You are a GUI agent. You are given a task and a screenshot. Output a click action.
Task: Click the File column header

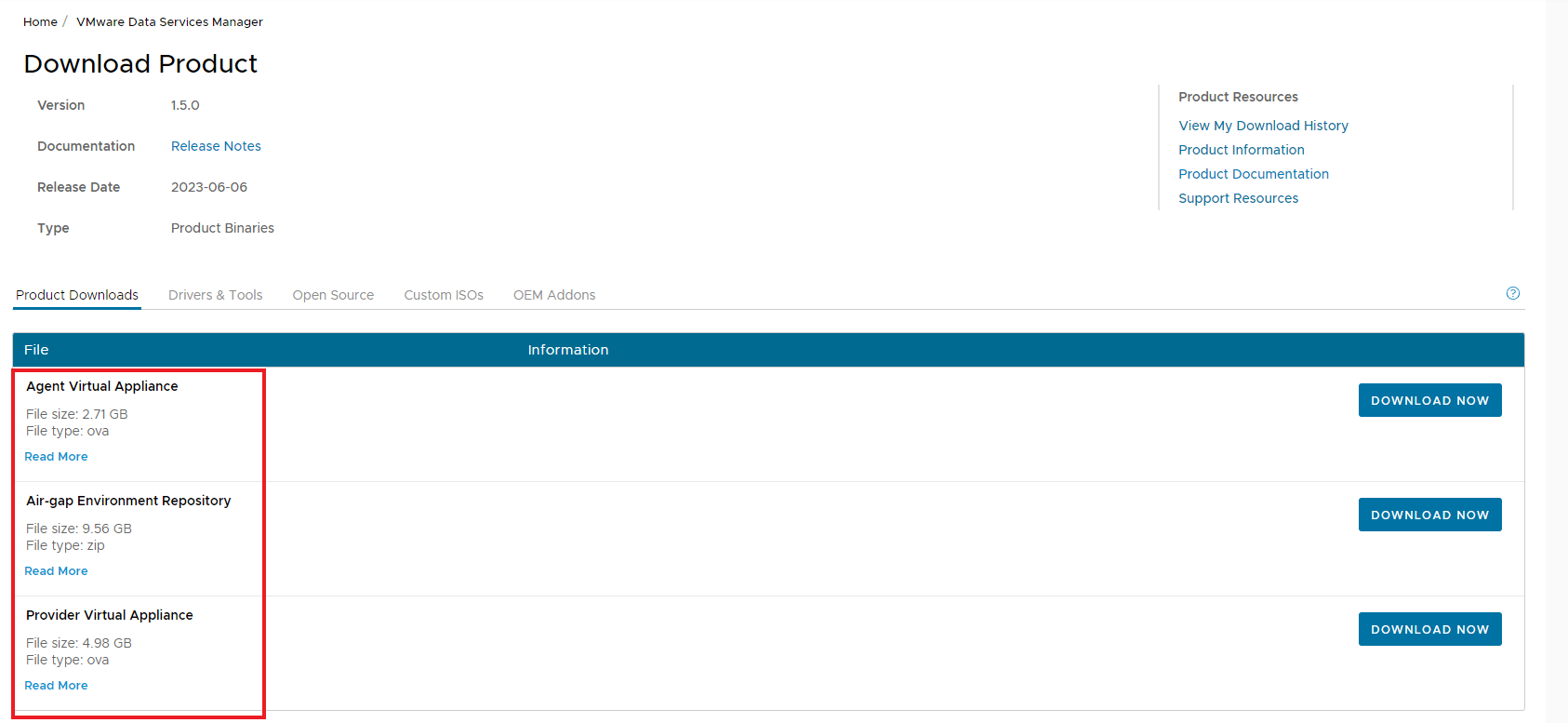click(x=36, y=350)
